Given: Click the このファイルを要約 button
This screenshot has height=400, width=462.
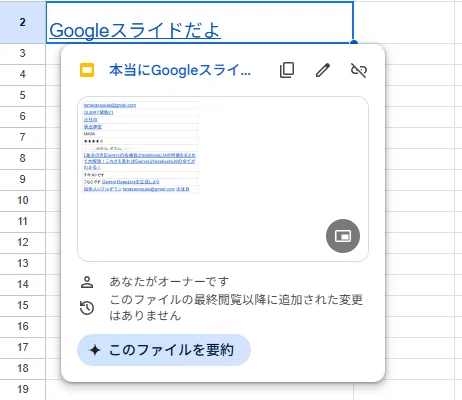Looking at the screenshot, I should 164,350.
